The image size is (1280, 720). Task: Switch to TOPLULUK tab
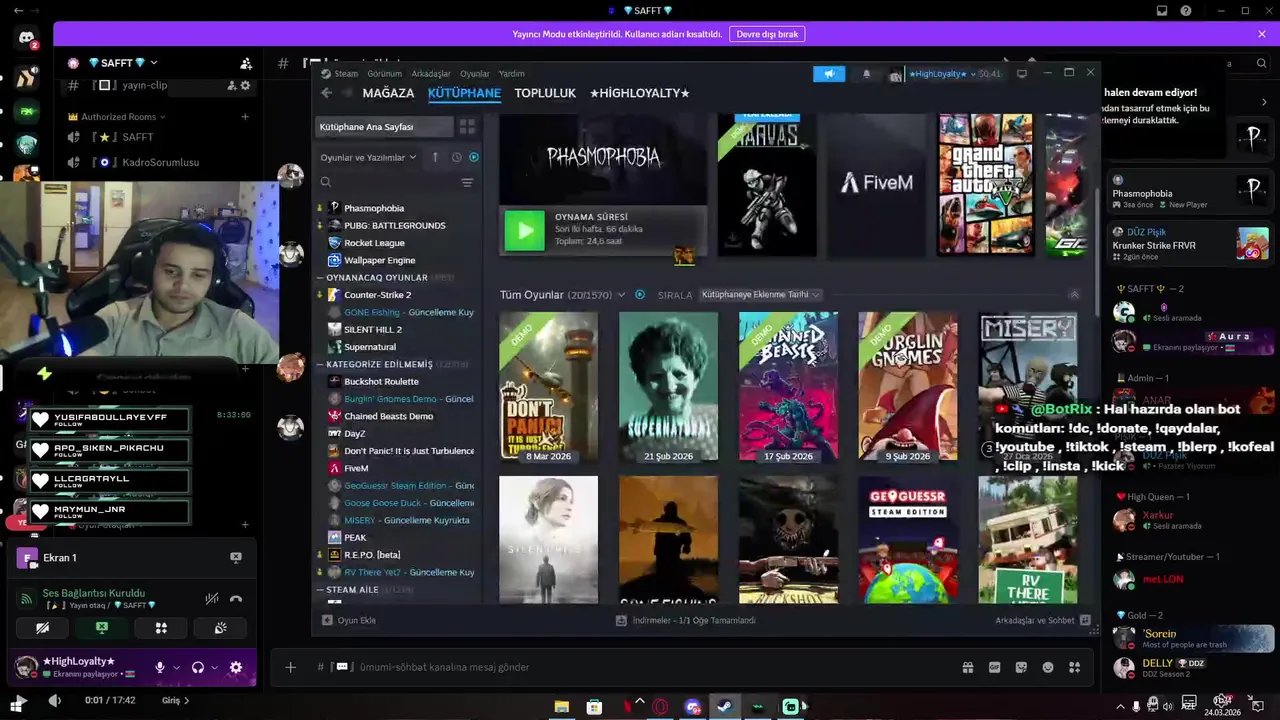point(545,93)
